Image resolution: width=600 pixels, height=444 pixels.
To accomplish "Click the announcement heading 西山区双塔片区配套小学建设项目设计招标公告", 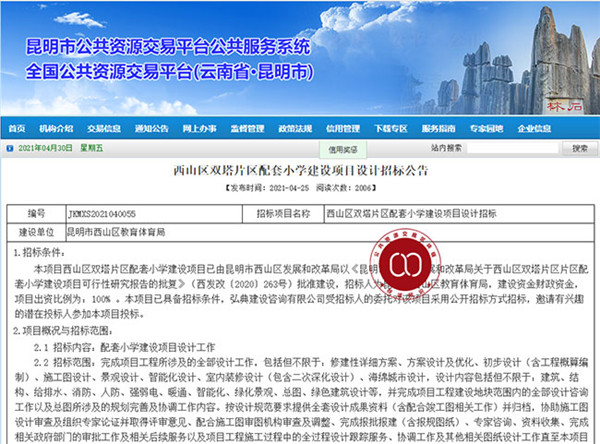I will [x=300, y=171].
